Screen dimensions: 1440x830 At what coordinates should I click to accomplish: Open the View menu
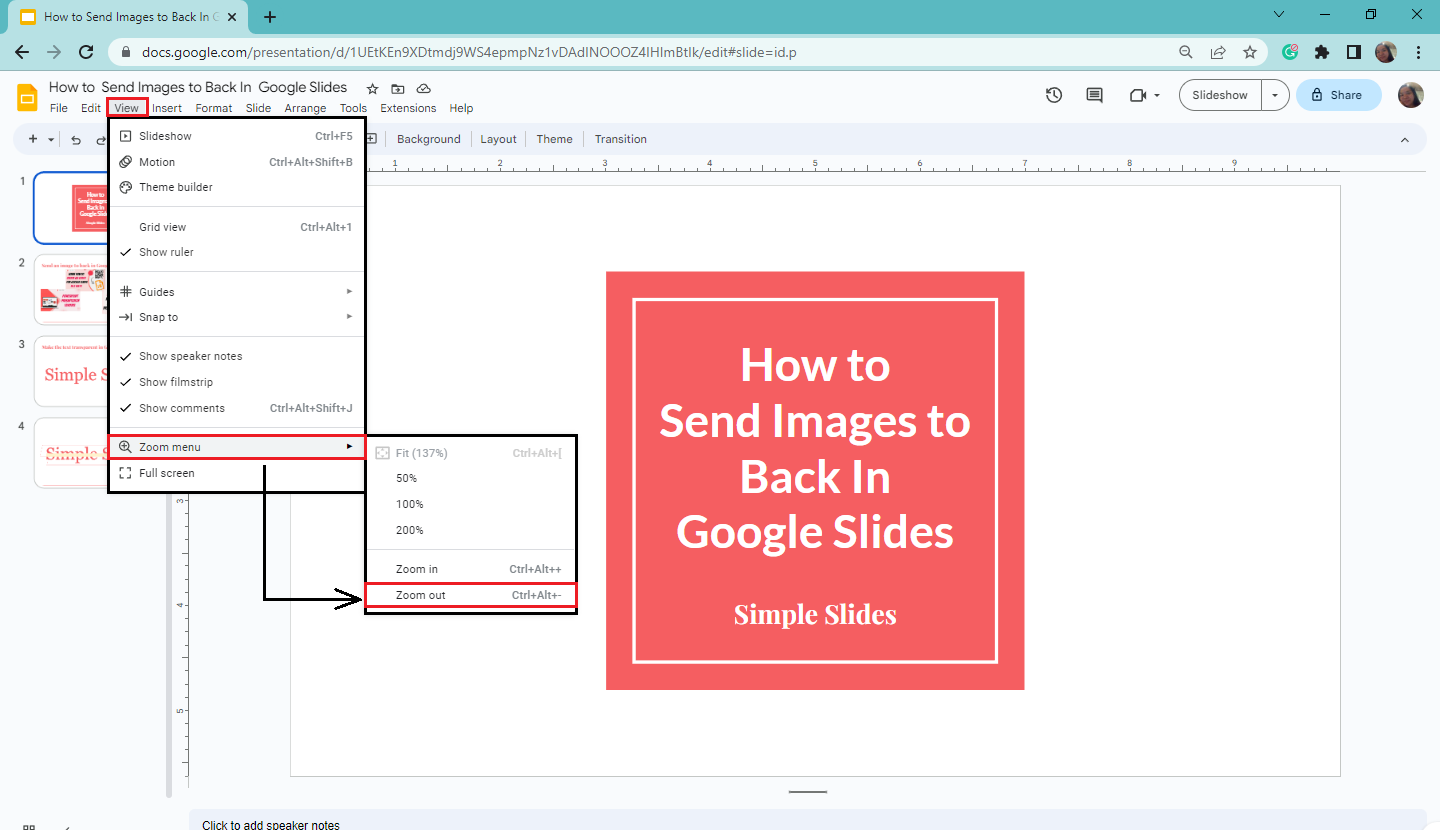coord(127,108)
